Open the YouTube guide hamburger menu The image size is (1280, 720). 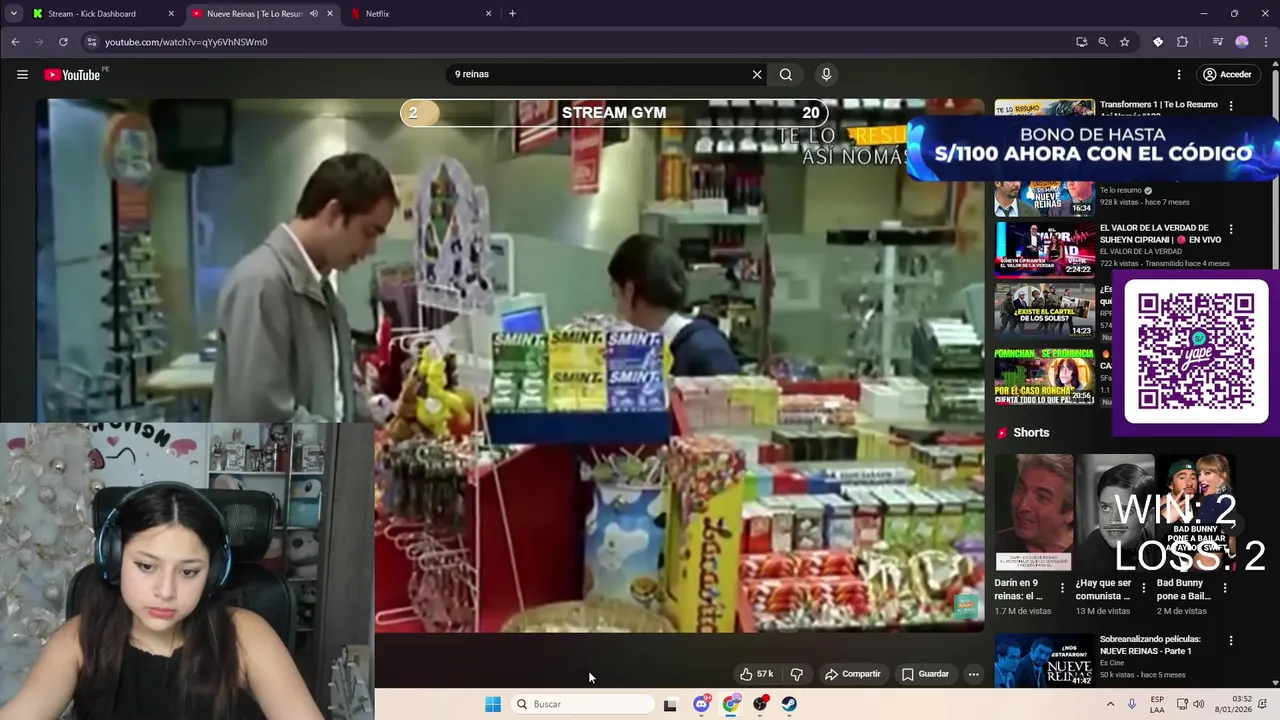point(22,74)
